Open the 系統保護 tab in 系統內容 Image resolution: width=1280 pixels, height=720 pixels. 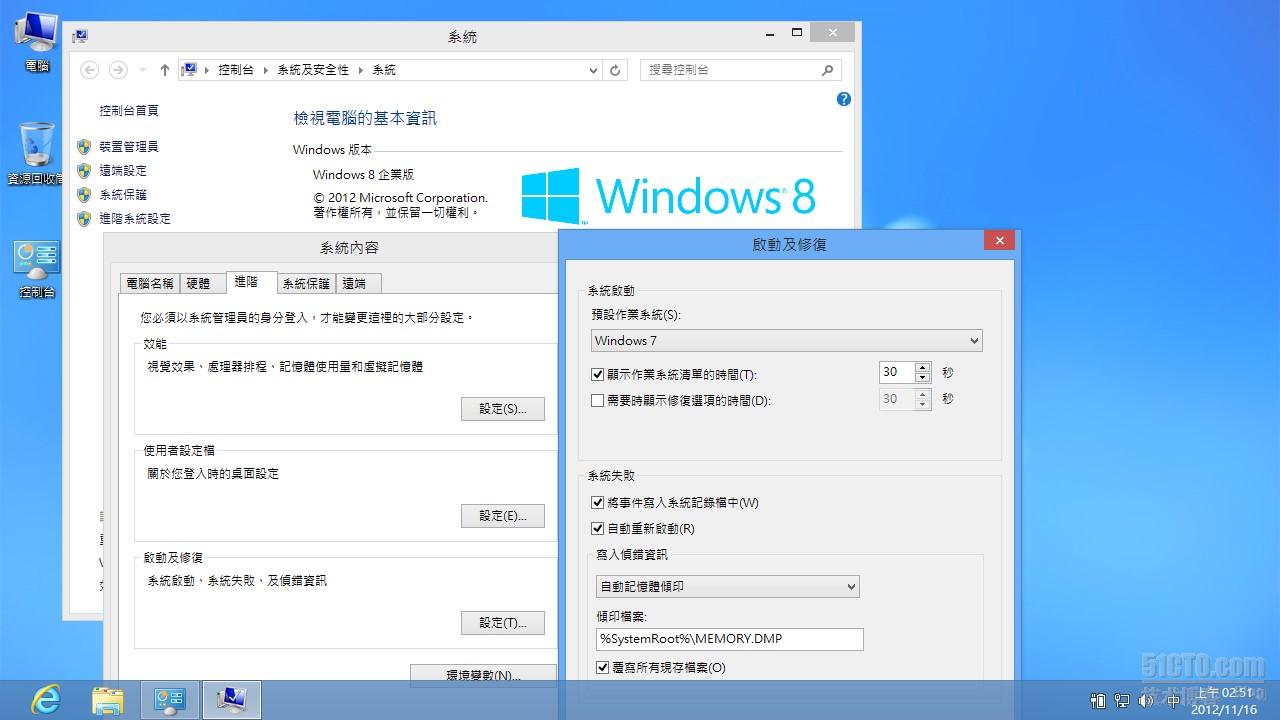(306, 284)
